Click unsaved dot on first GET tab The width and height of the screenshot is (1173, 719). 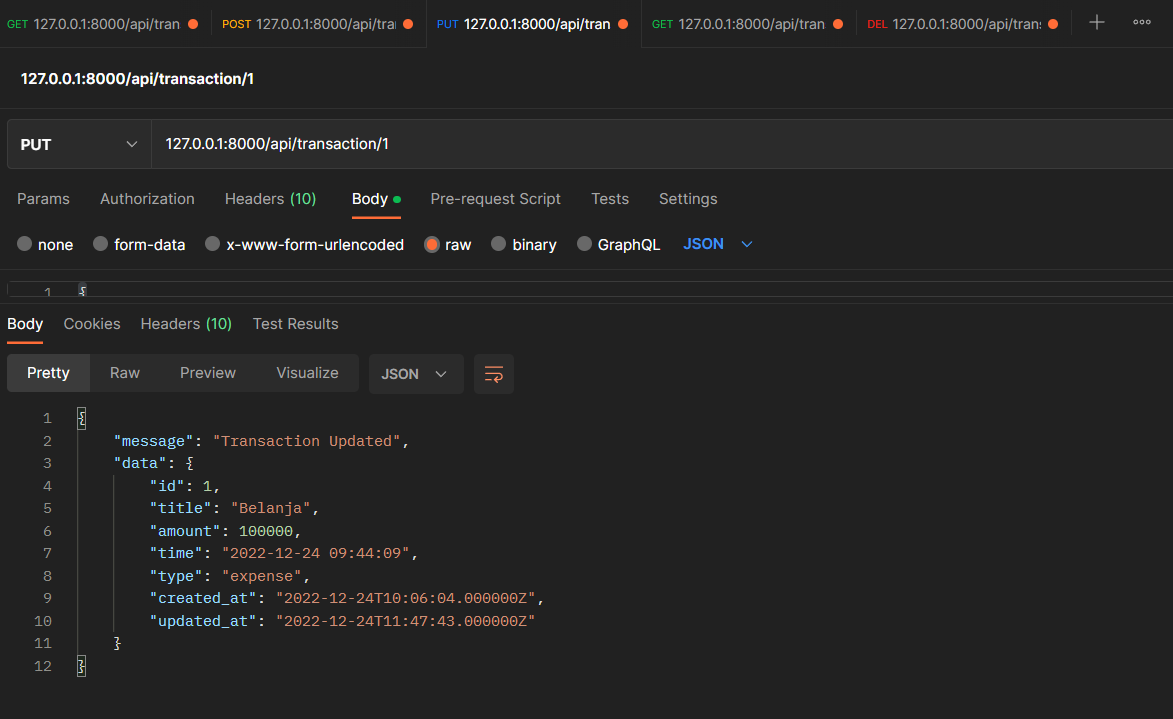click(x=193, y=24)
